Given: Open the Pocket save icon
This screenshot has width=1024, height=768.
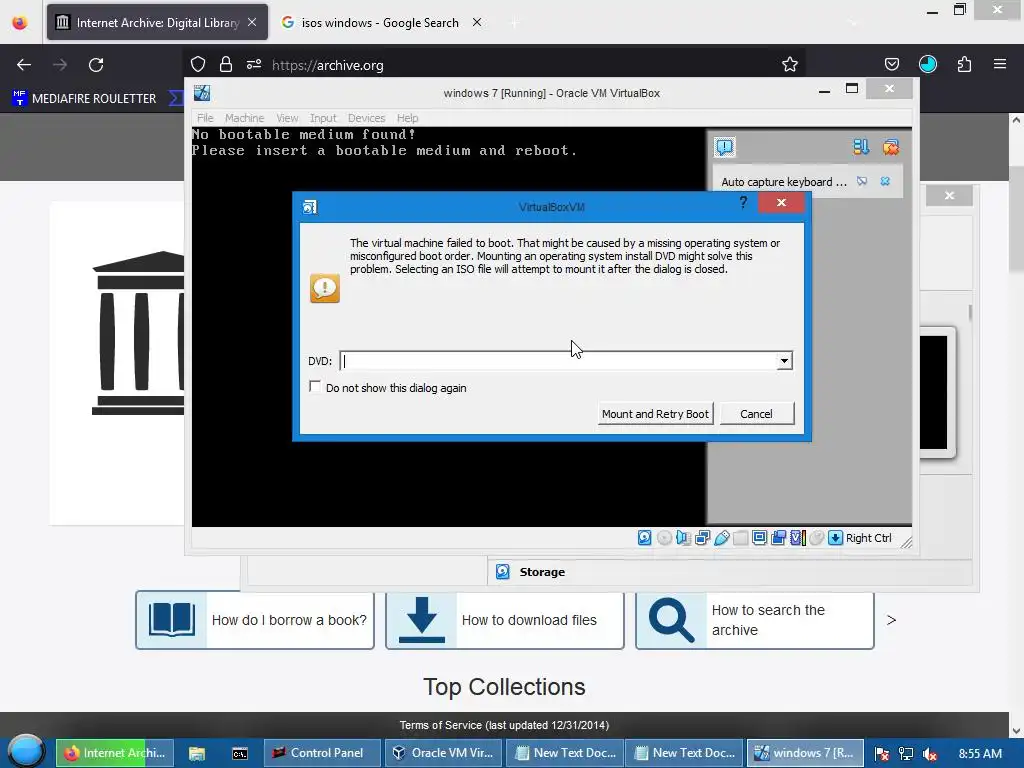Looking at the screenshot, I should point(891,64).
